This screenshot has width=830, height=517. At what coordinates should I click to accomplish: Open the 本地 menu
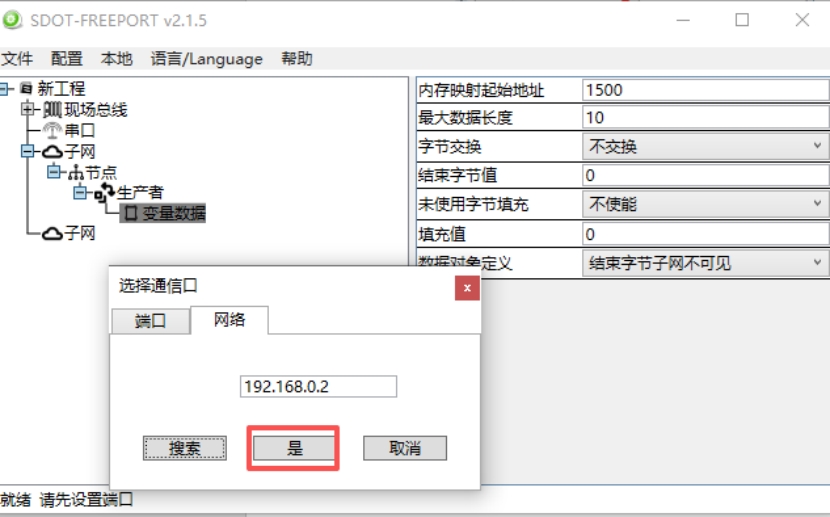[116, 58]
